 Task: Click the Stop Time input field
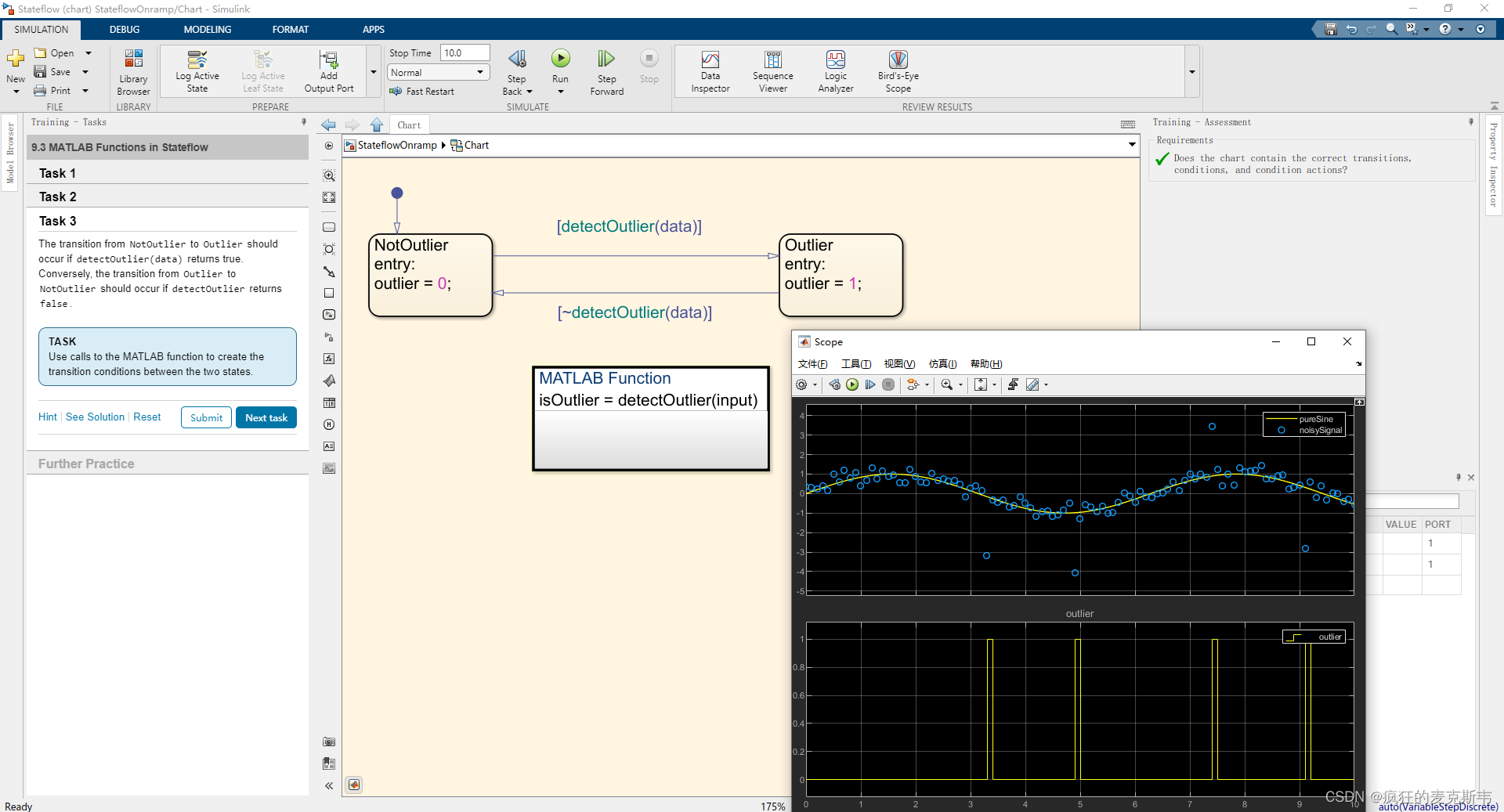coord(465,52)
